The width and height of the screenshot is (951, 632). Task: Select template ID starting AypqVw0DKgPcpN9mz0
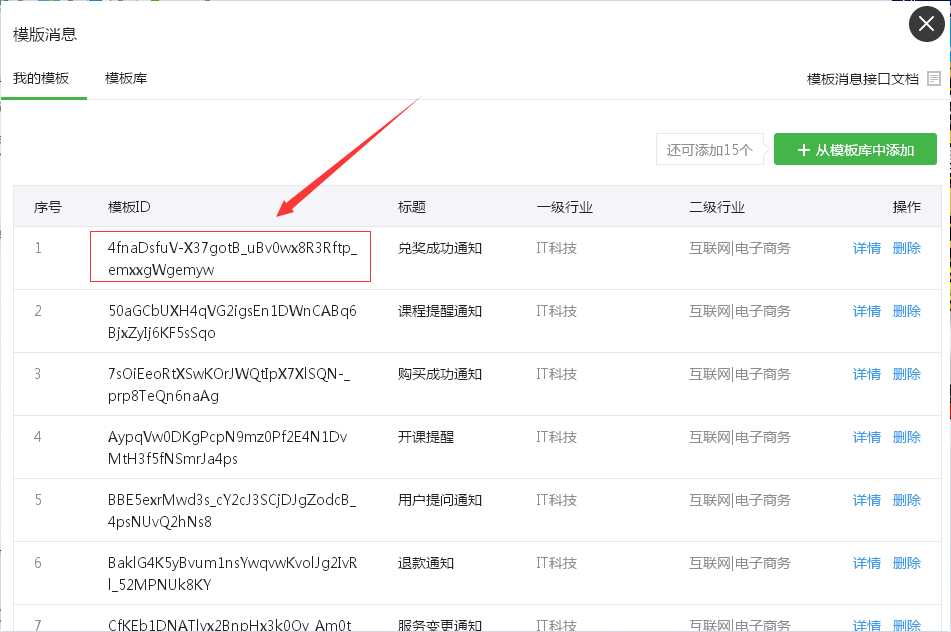tap(227, 448)
